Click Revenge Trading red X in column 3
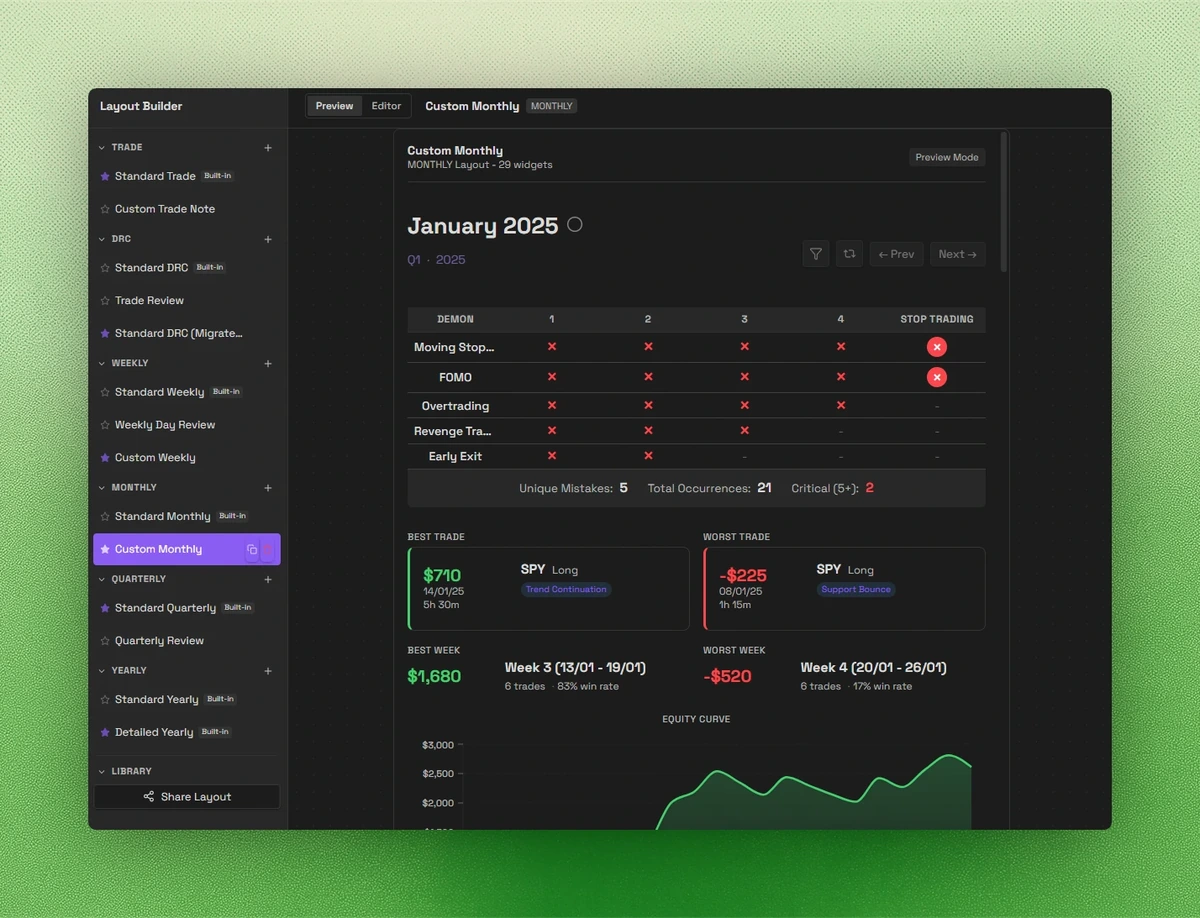The image size is (1200, 918). (x=744, y=431)
